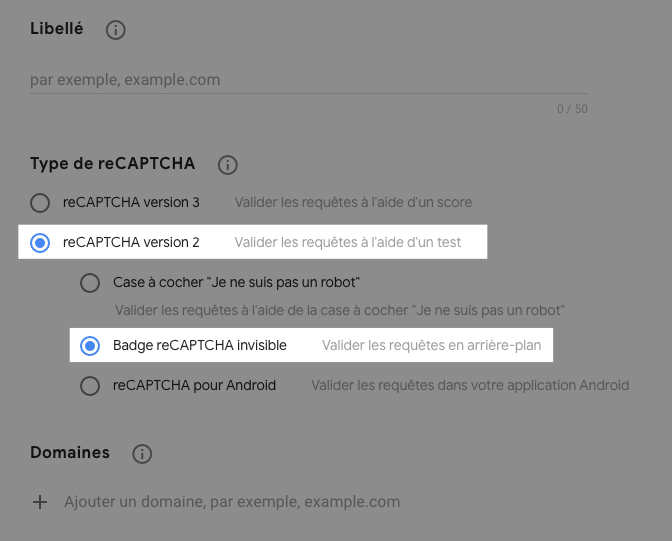Click the "reCAPTCHA version 2" label text
The width and height of the screenshot is (672, 541).
(131, 243)
